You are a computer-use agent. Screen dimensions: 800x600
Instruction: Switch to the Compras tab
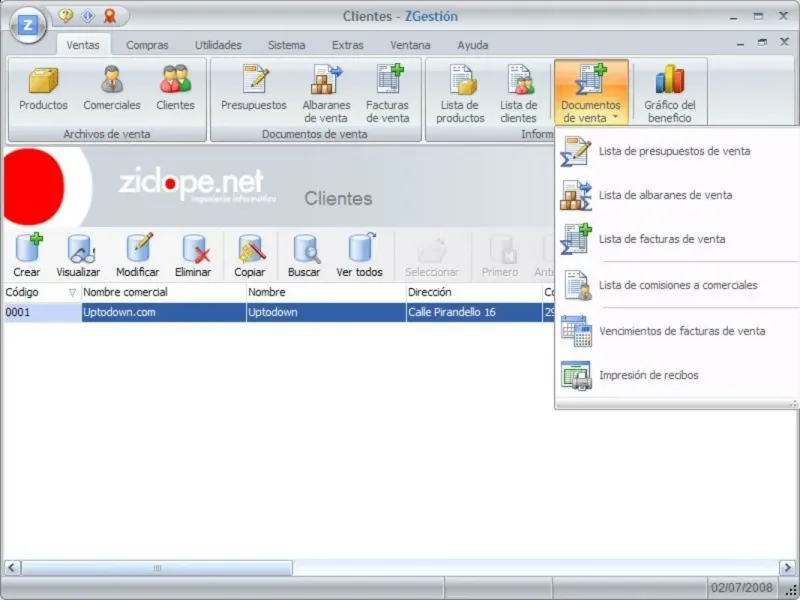(147, 45)
